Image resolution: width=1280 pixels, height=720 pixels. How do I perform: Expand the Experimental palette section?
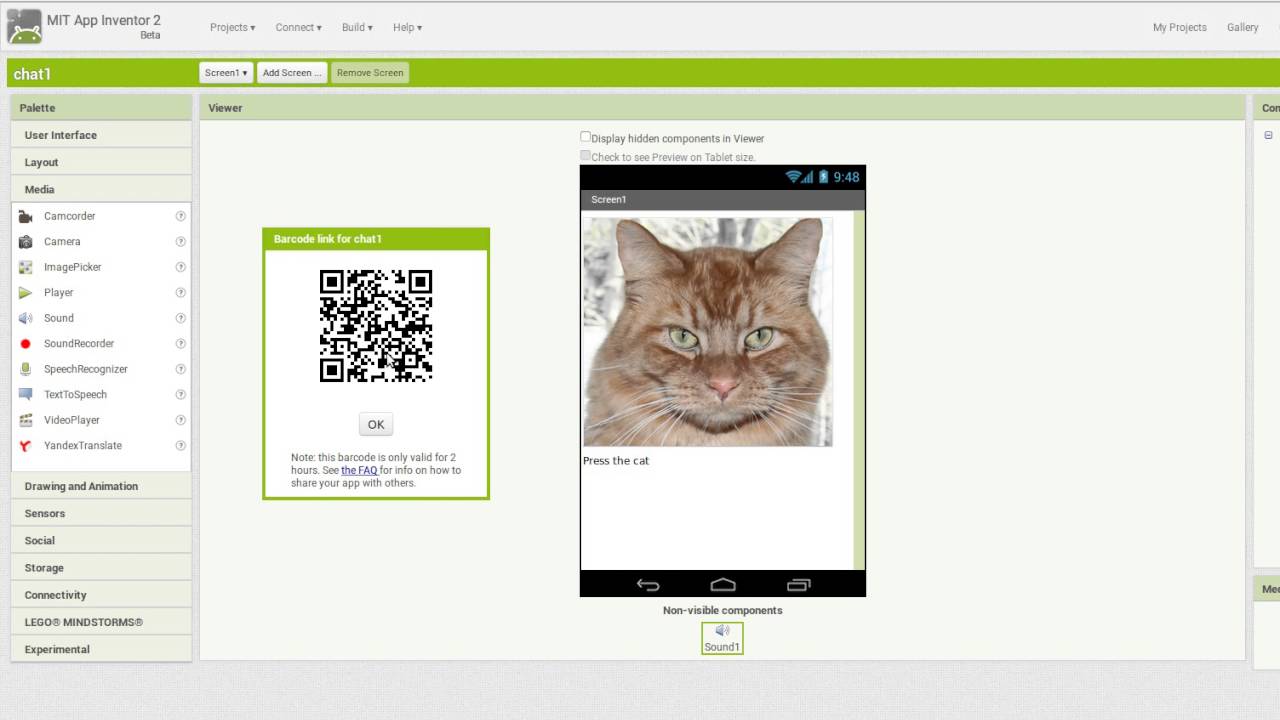pos(101,649)
